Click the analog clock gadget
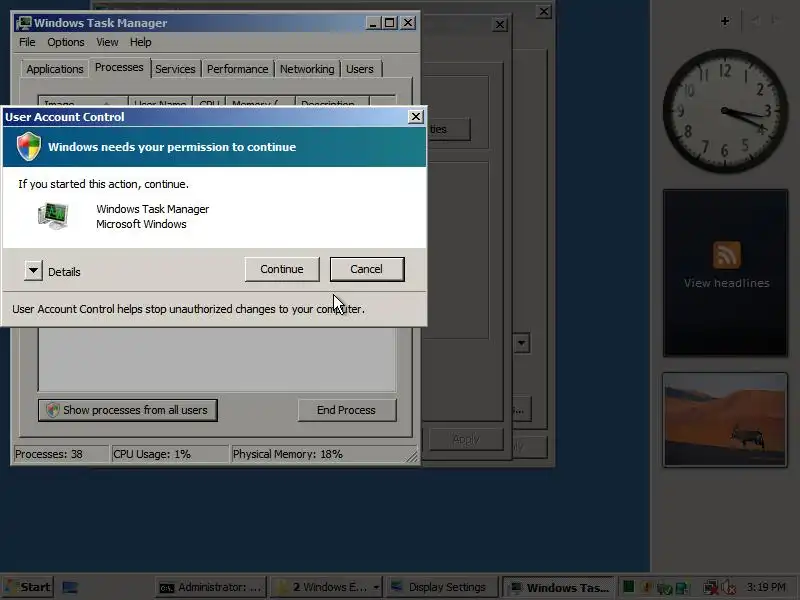The image size is (800, 600). click(x=724, y=111)
